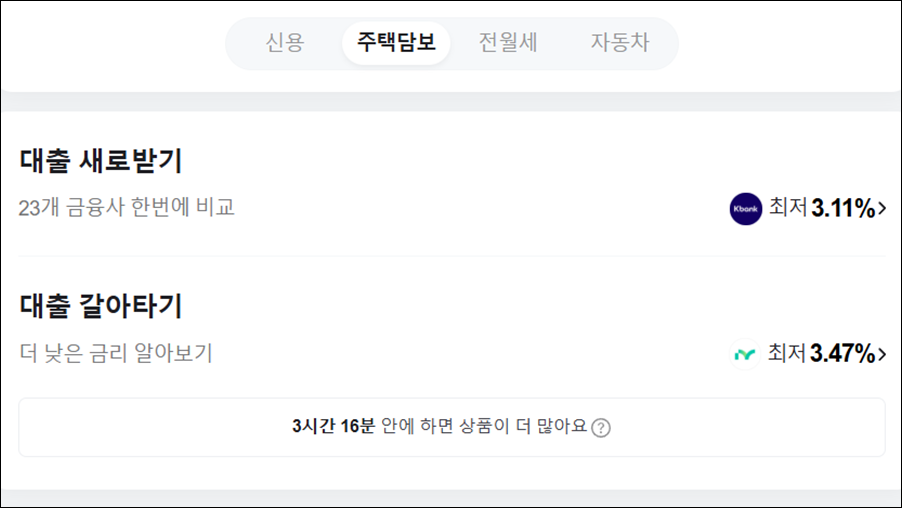Click the 23개 금융사 한번에 비교 subtitle
Screen dimensions: 902x508
coord(127,207)
